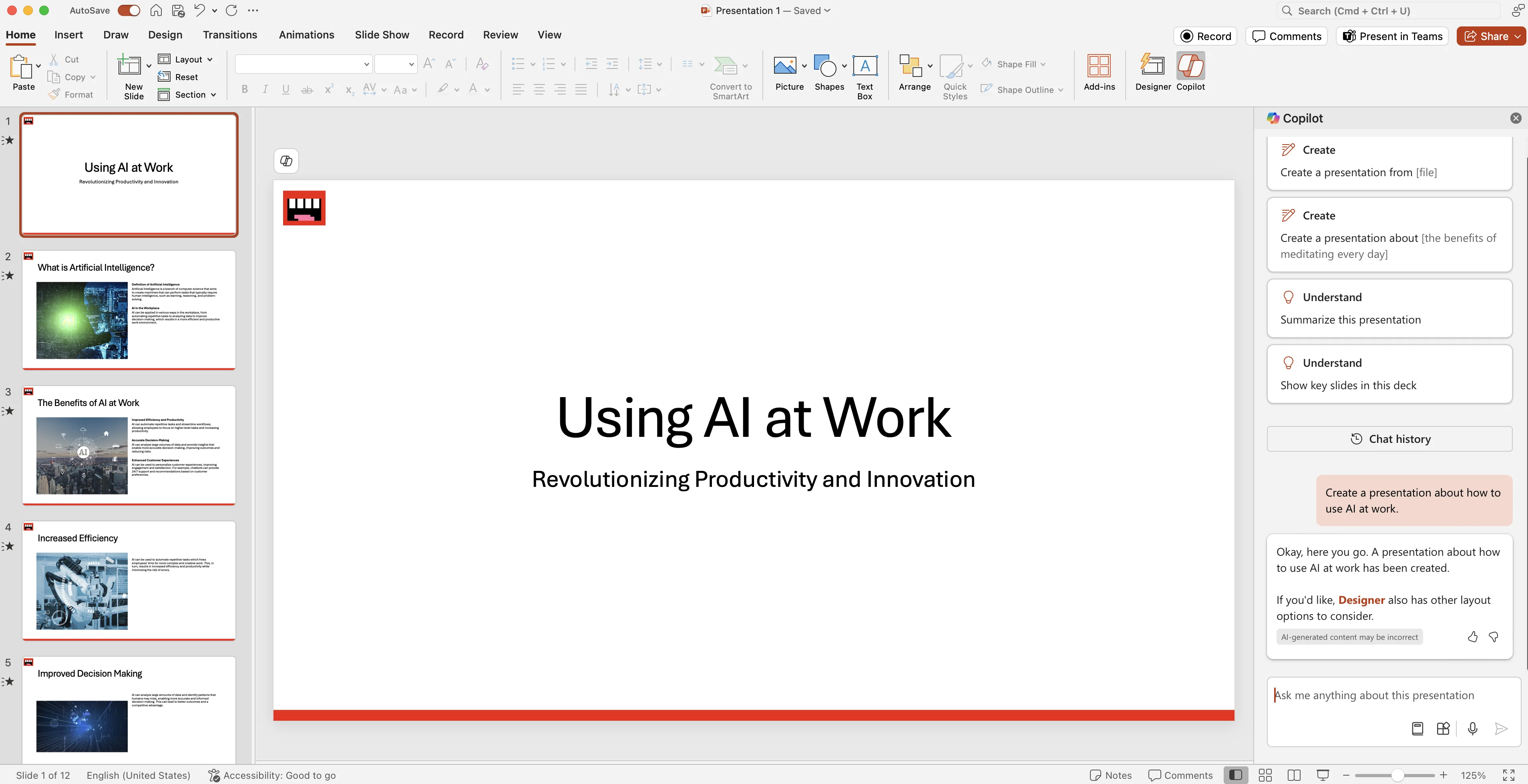Thumbs up the Copilot response
Screen dimensions: 1528x784
(x=1472, y=637)
